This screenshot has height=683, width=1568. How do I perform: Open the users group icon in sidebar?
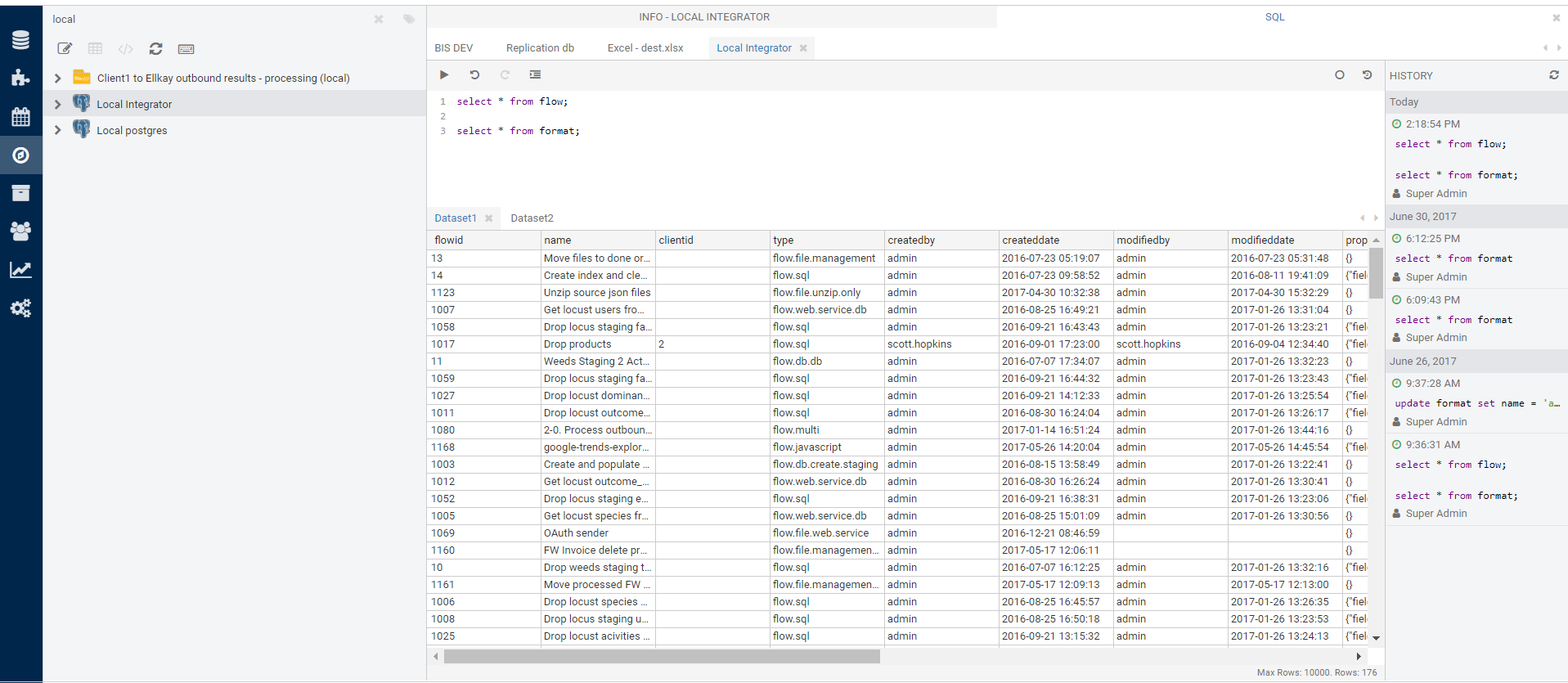point(20,231)
